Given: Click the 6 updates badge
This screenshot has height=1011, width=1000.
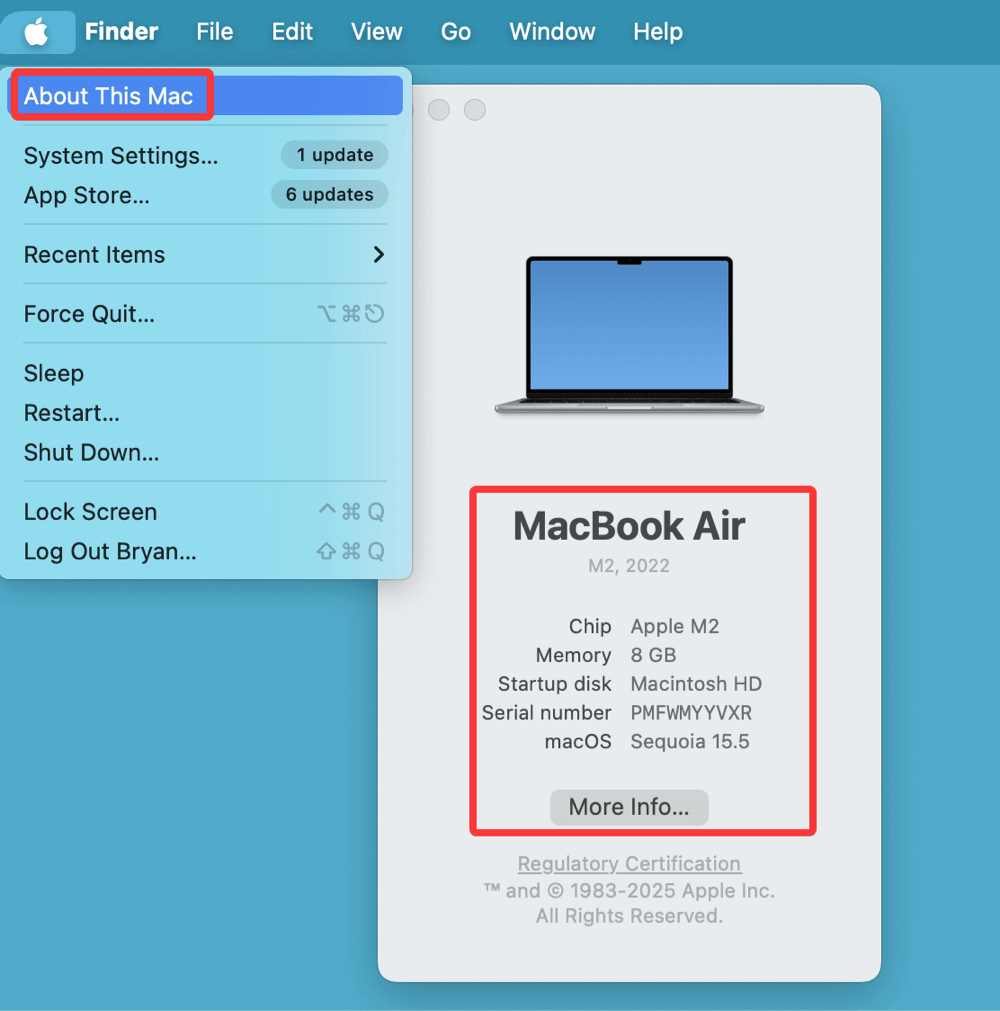Looking at the screenshot, I should 329,194.
